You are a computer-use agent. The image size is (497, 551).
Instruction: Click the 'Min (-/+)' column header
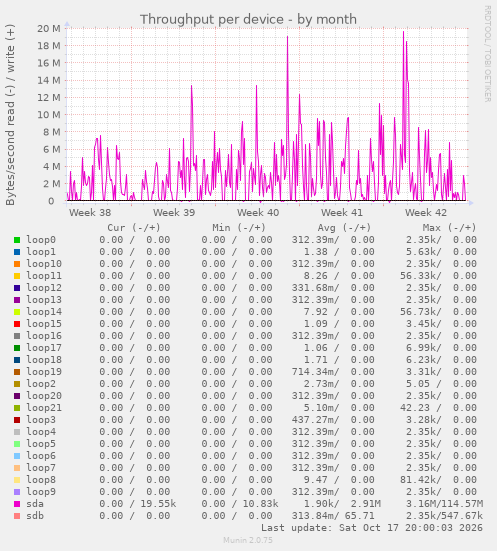[x=239, y=228]
